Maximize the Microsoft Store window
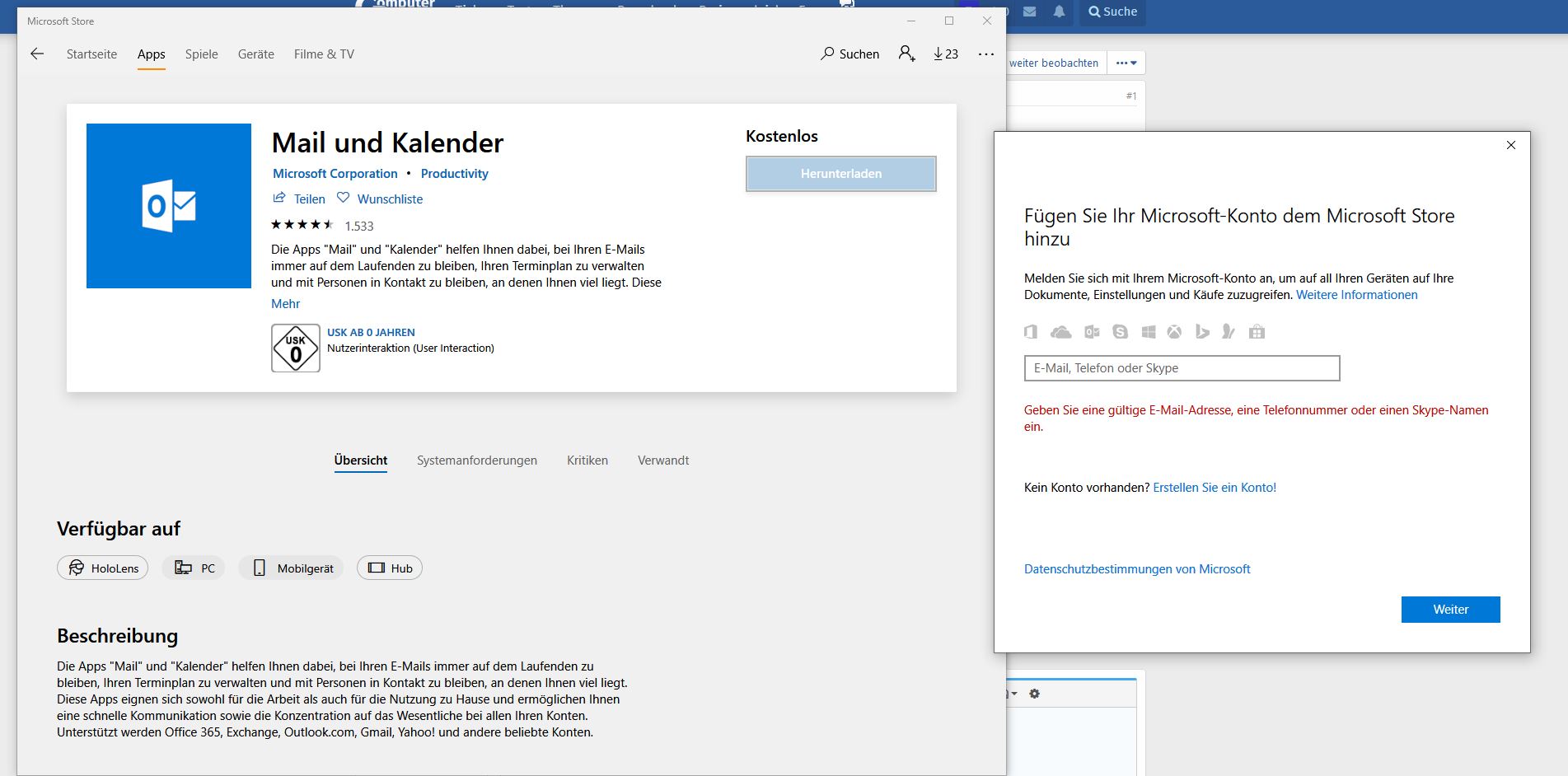This screenshot has width=1568, height=776. tap(949, 21)
